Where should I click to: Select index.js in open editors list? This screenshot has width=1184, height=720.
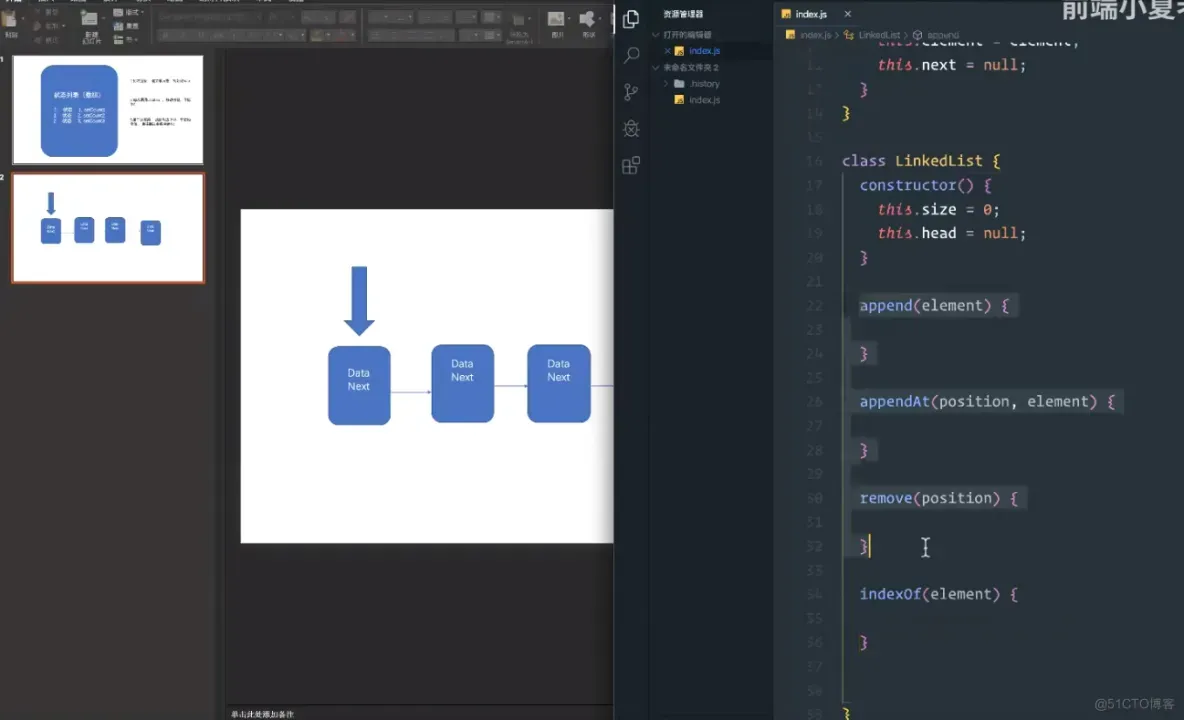click(704, 51)
